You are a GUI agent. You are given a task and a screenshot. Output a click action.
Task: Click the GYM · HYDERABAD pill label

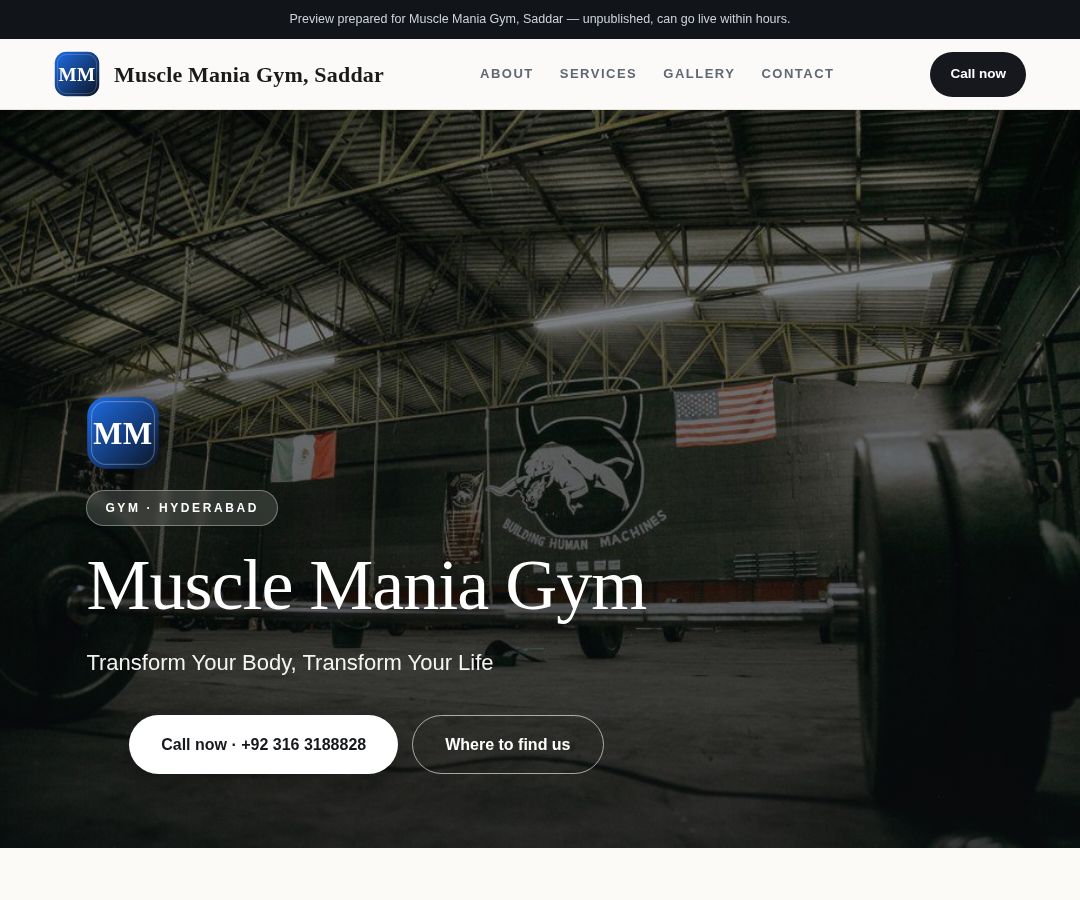182,507
